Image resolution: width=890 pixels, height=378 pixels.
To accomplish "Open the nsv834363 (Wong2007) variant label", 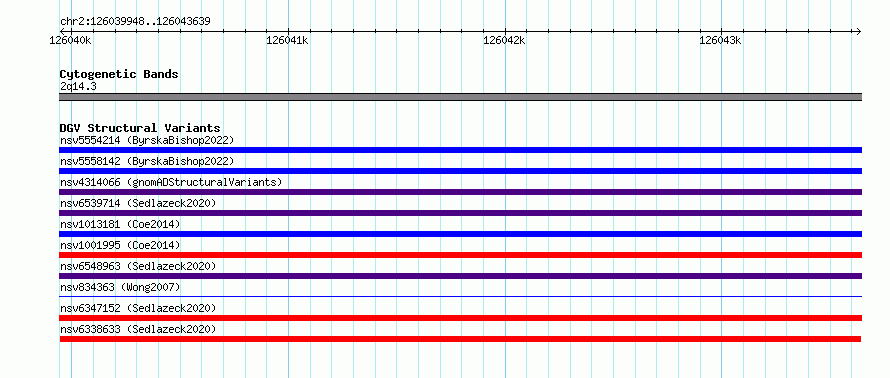I will (120, 287).
